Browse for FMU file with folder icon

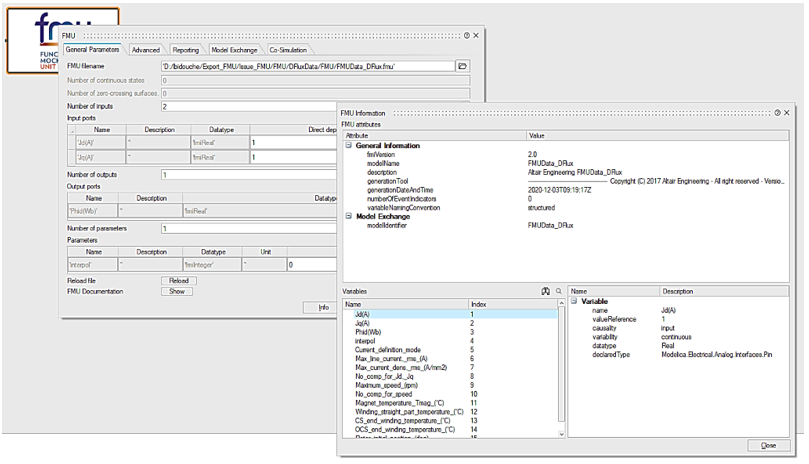[462, 65]
